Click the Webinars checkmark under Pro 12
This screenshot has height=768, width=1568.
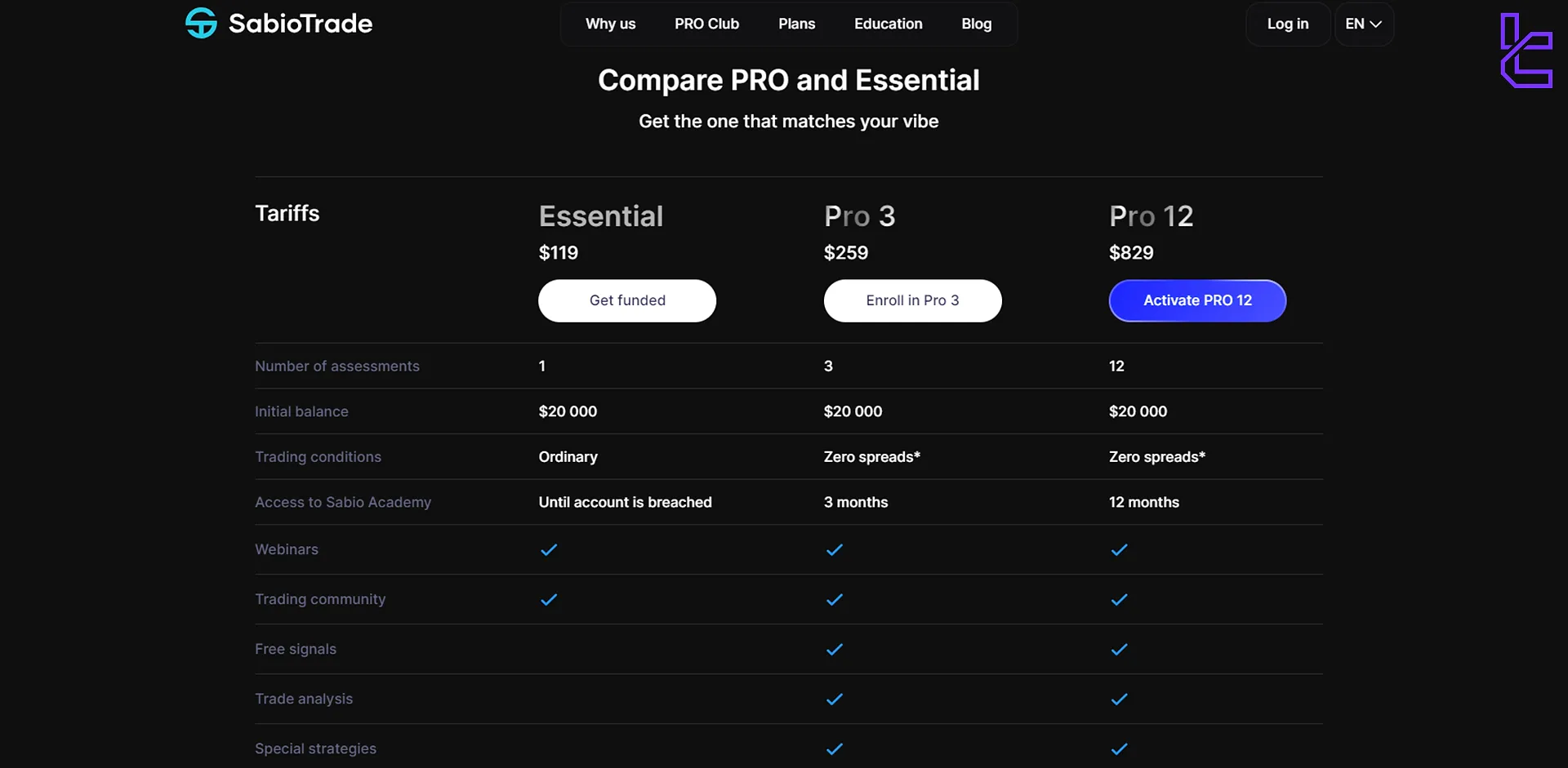pos(1119,550)
